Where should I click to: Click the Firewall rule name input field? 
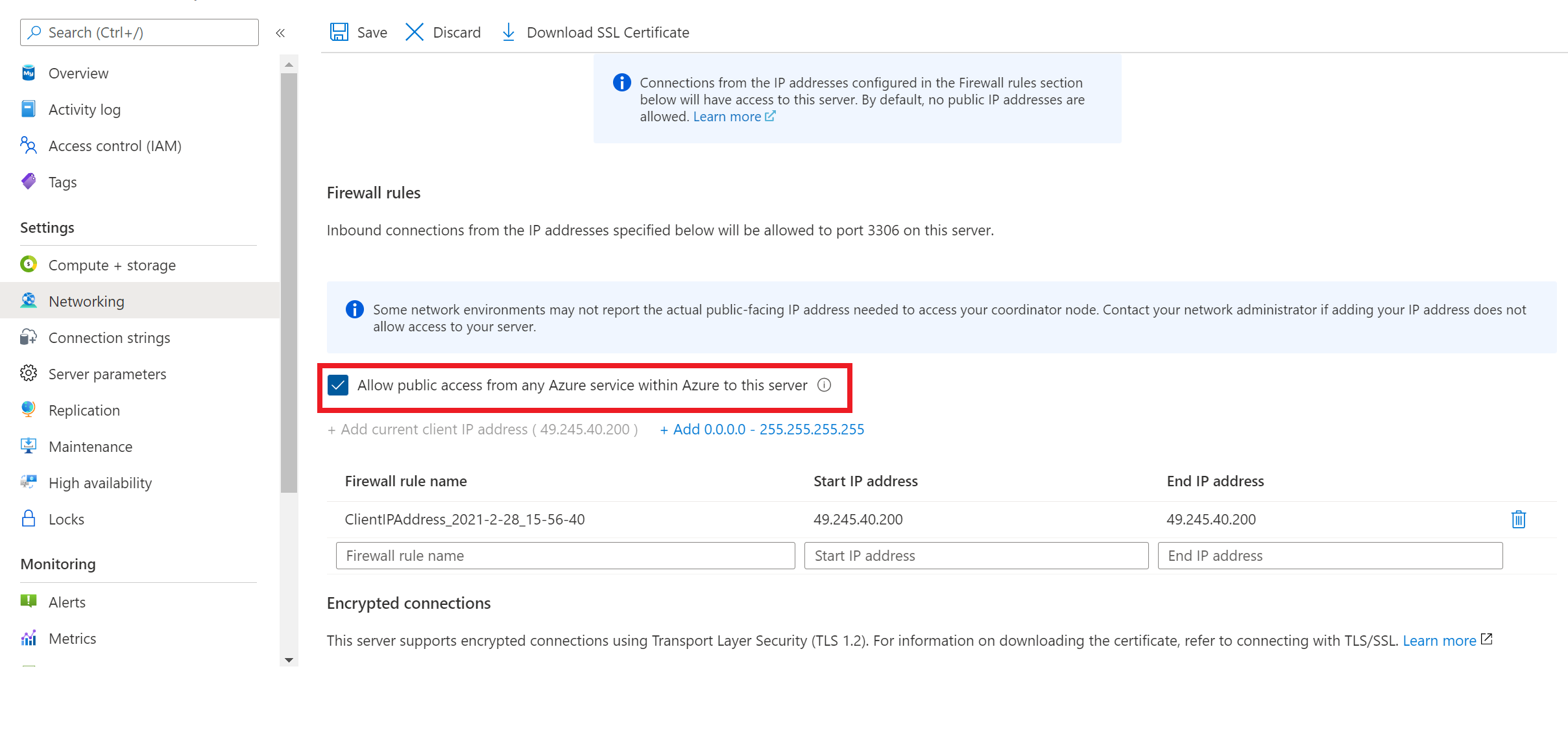(x=566, y=555)
